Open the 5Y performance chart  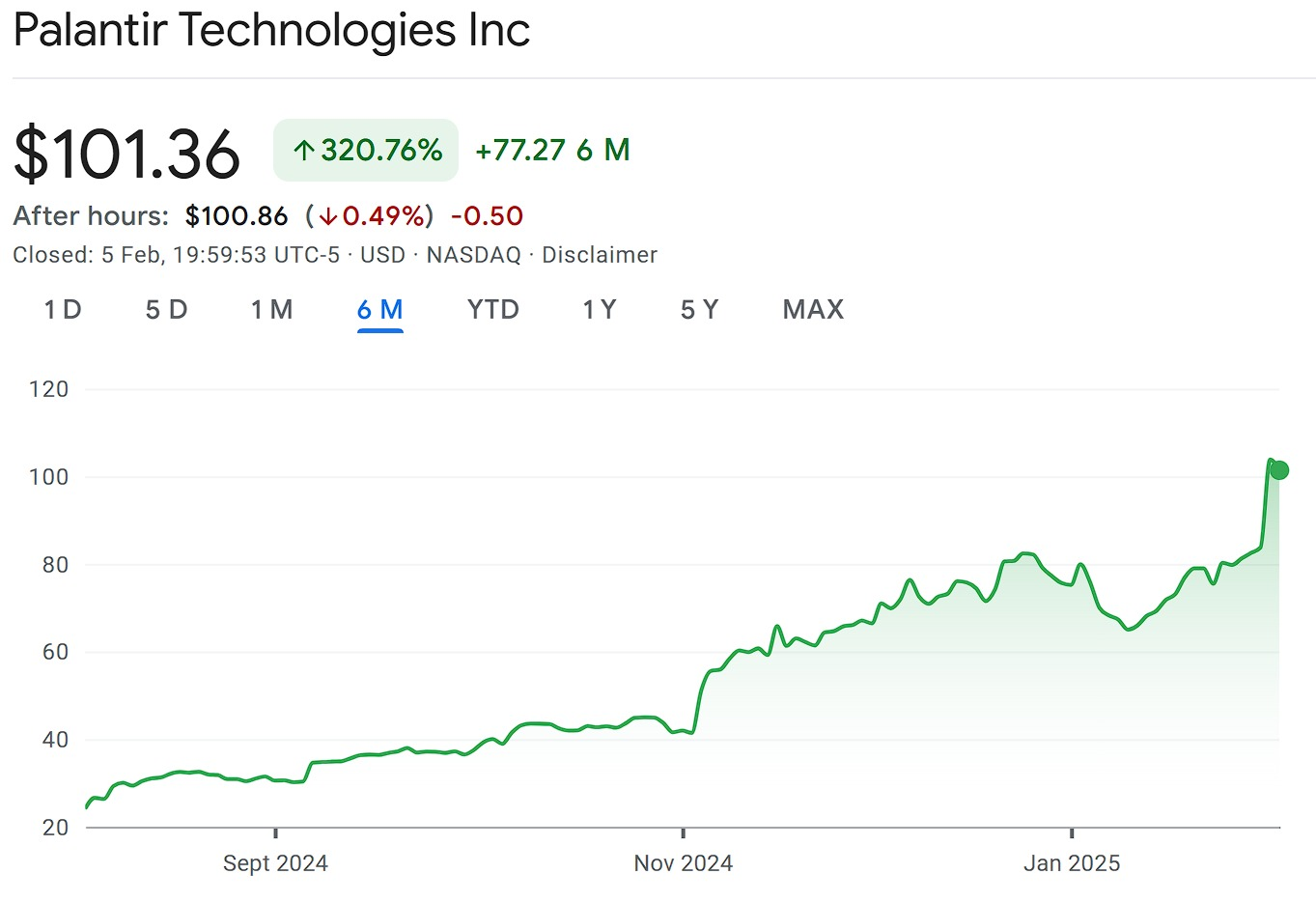click(699, 310)
